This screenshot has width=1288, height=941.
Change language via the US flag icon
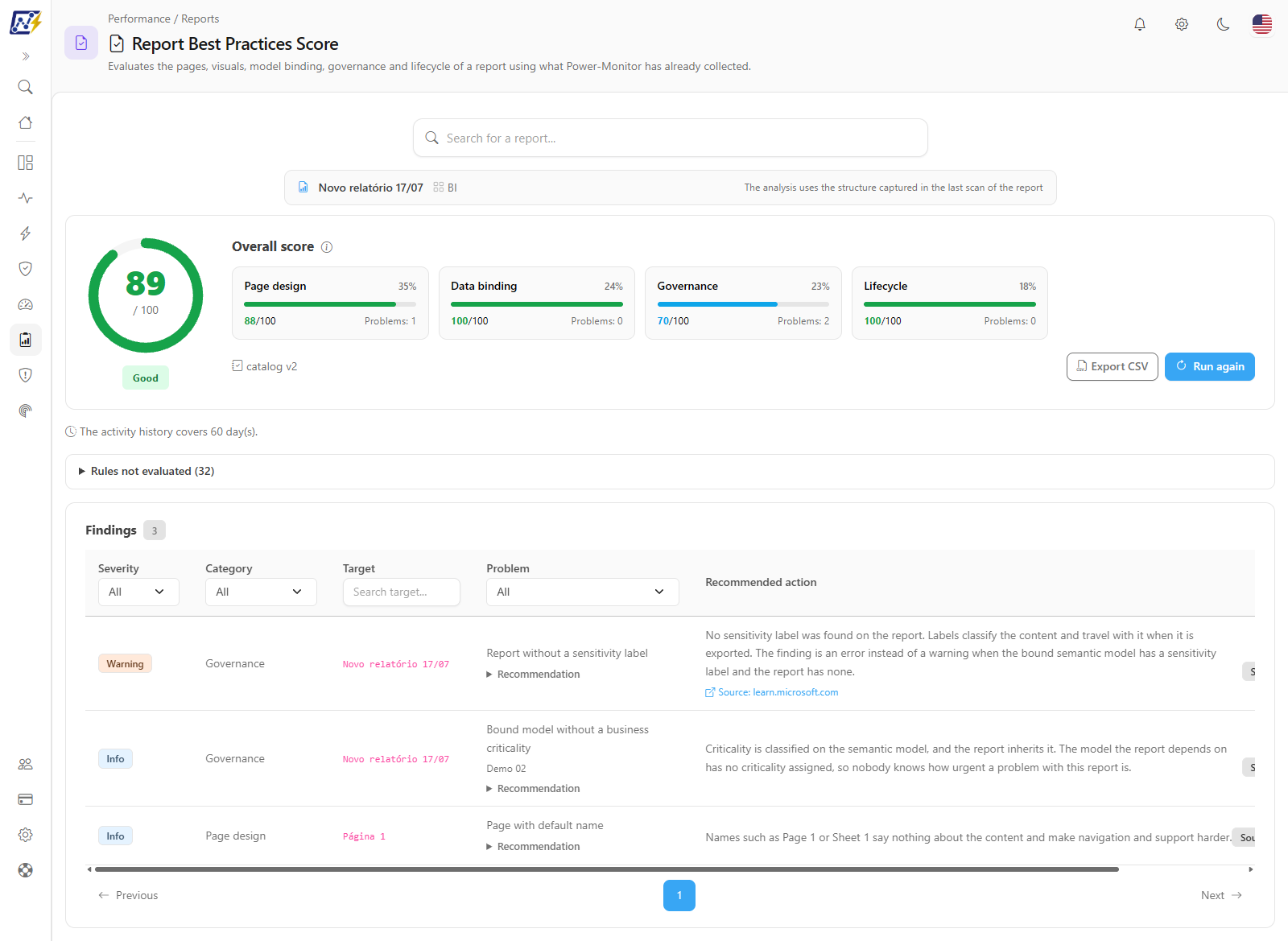tap(1262, 24)
